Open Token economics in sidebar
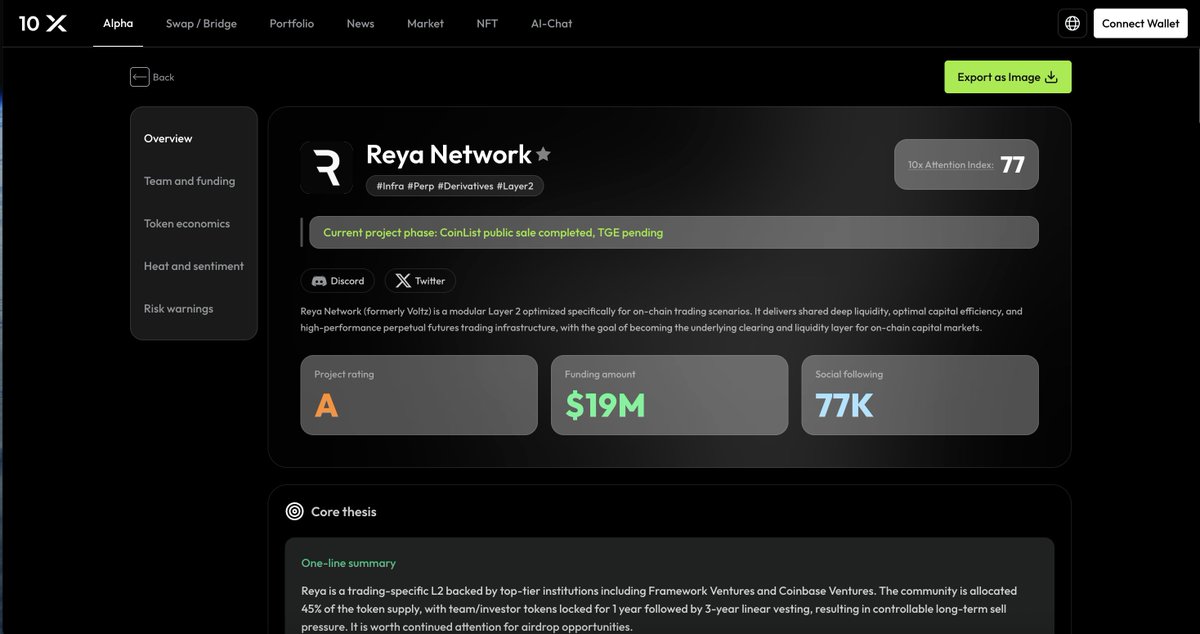Screen dimensions: 1200x634 pos(187,223)
